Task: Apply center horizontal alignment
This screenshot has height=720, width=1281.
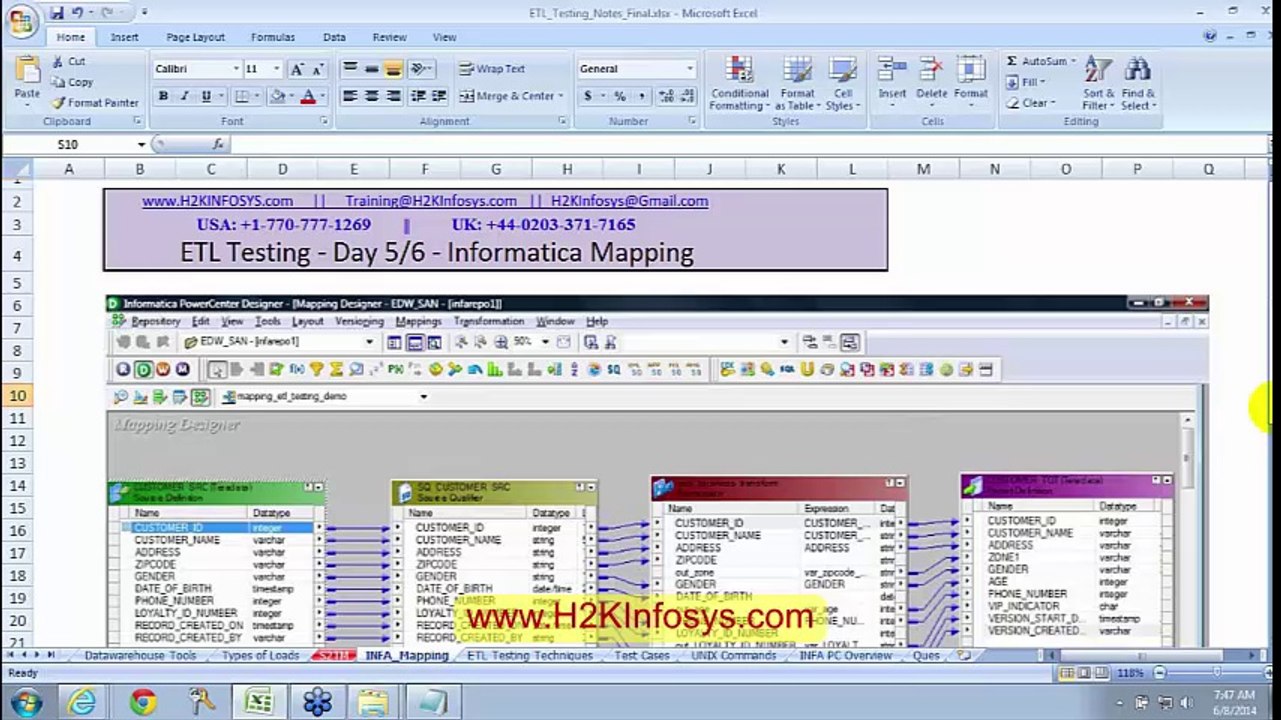Action: click(x=371, y=96)
